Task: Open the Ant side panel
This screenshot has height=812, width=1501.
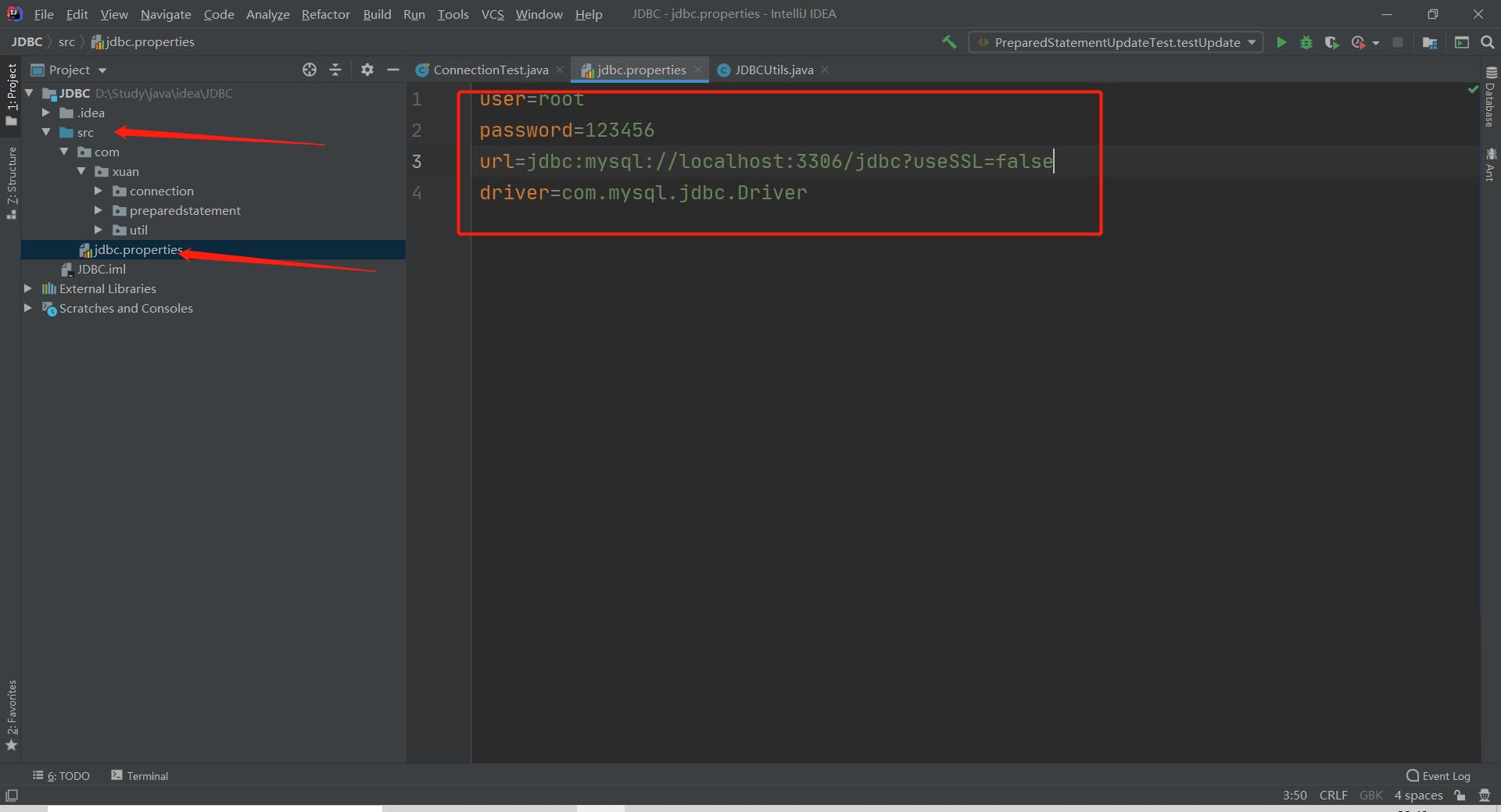Action: pos(1490,165)
